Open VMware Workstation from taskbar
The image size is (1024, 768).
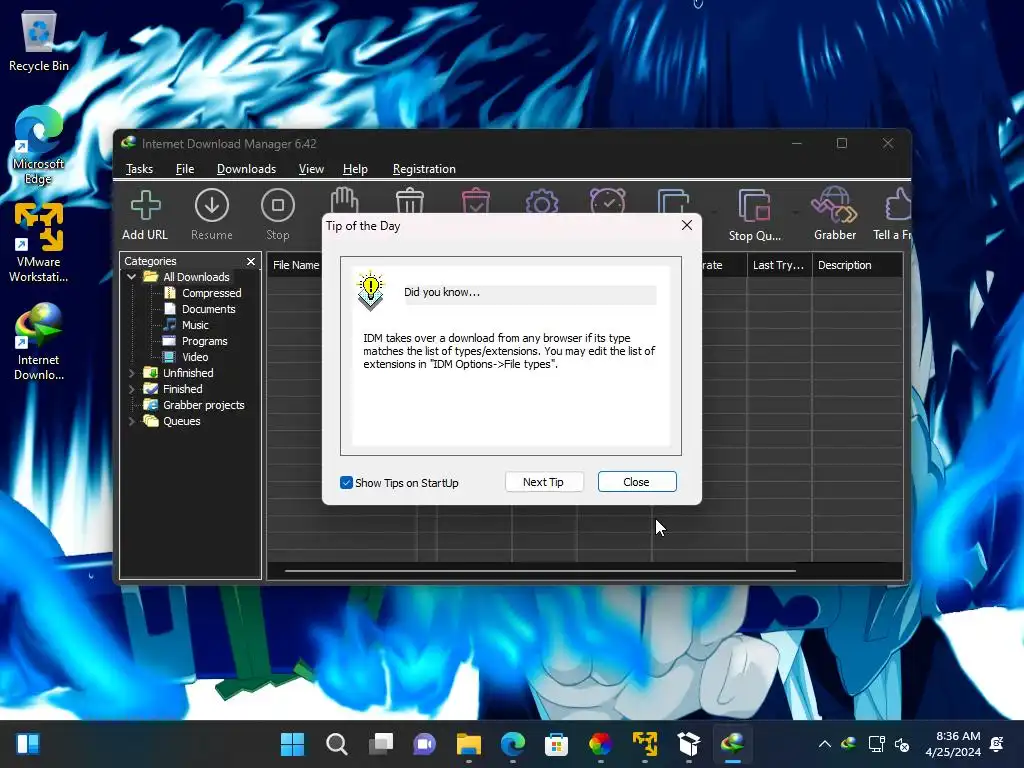coord(645,744)
